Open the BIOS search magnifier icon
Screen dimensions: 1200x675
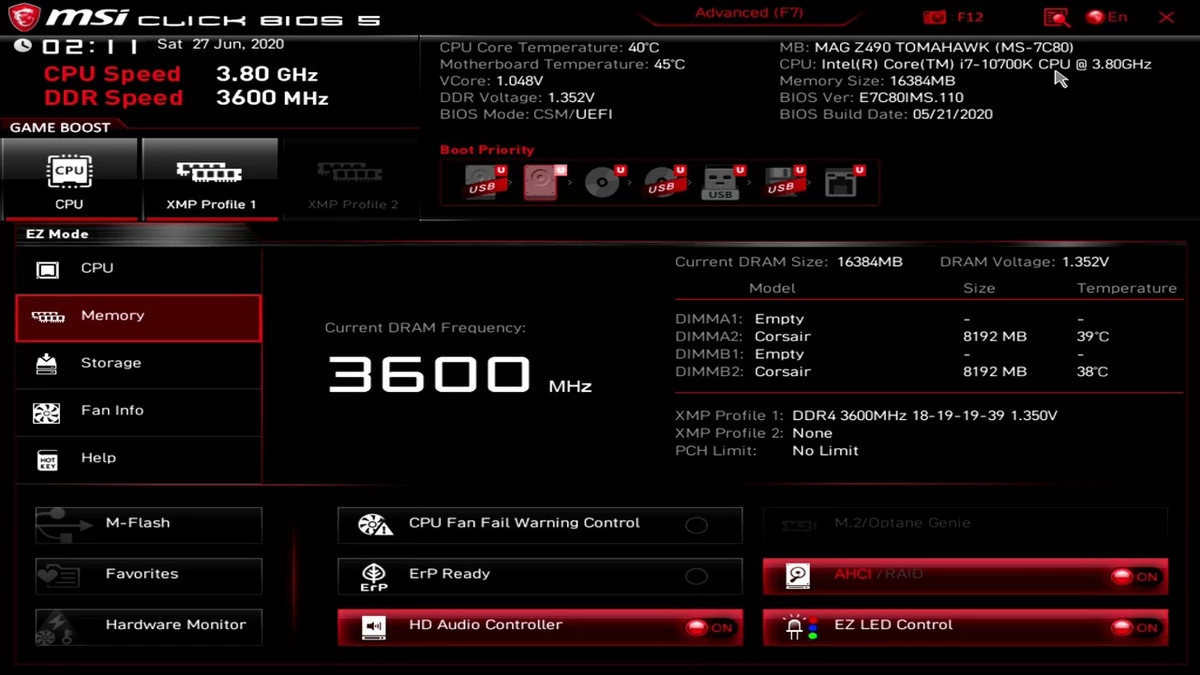1056,17
